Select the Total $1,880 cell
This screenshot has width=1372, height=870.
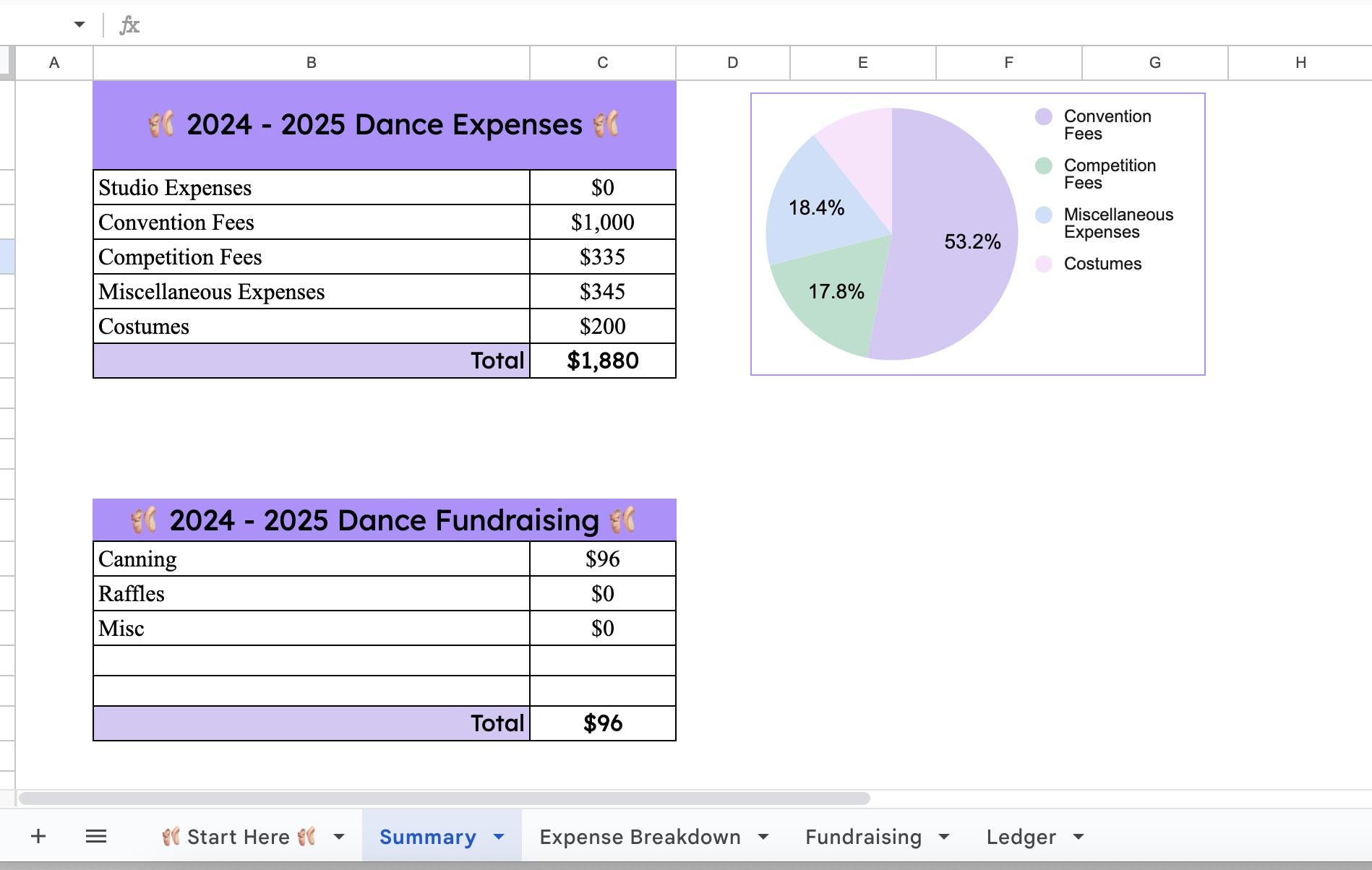pos(602,360)
